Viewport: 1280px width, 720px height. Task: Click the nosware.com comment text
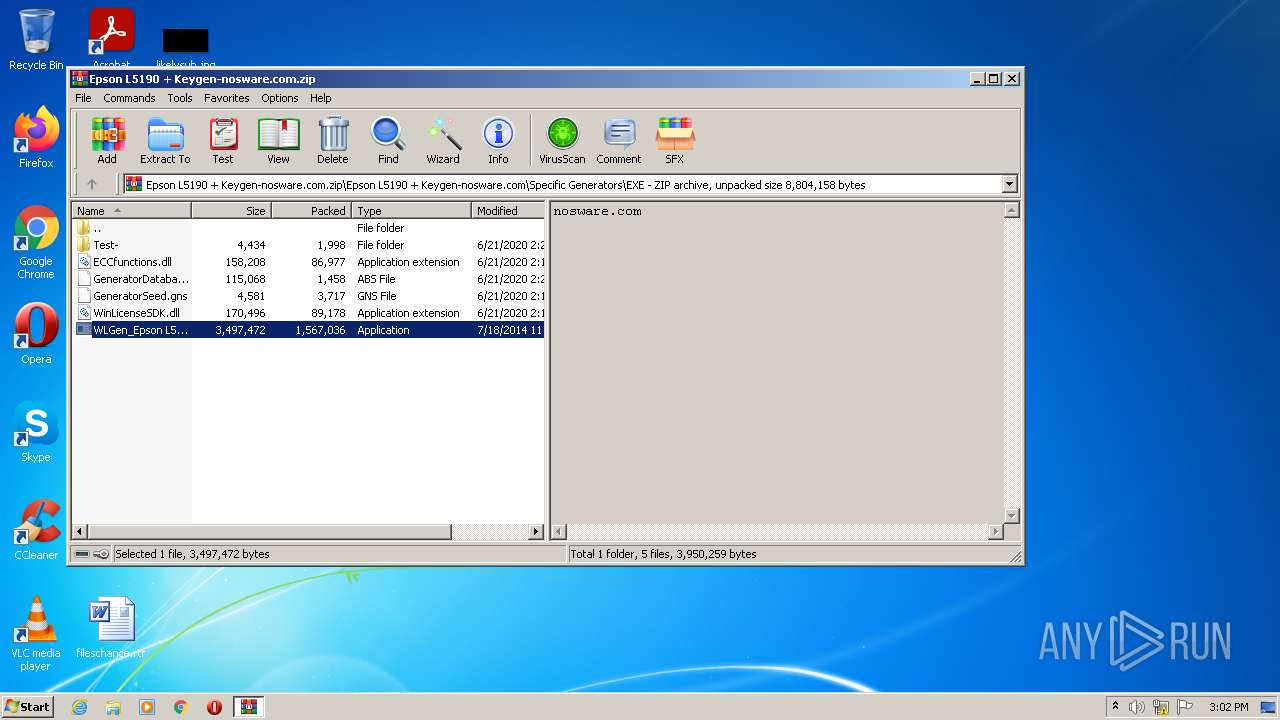597,211
